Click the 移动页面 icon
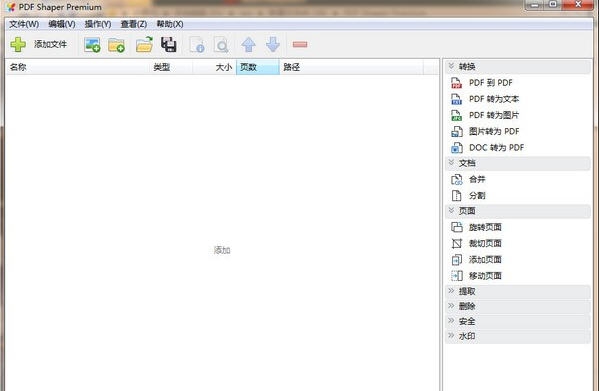Screen dimensions: 600x391 click(x=457, y=276)
